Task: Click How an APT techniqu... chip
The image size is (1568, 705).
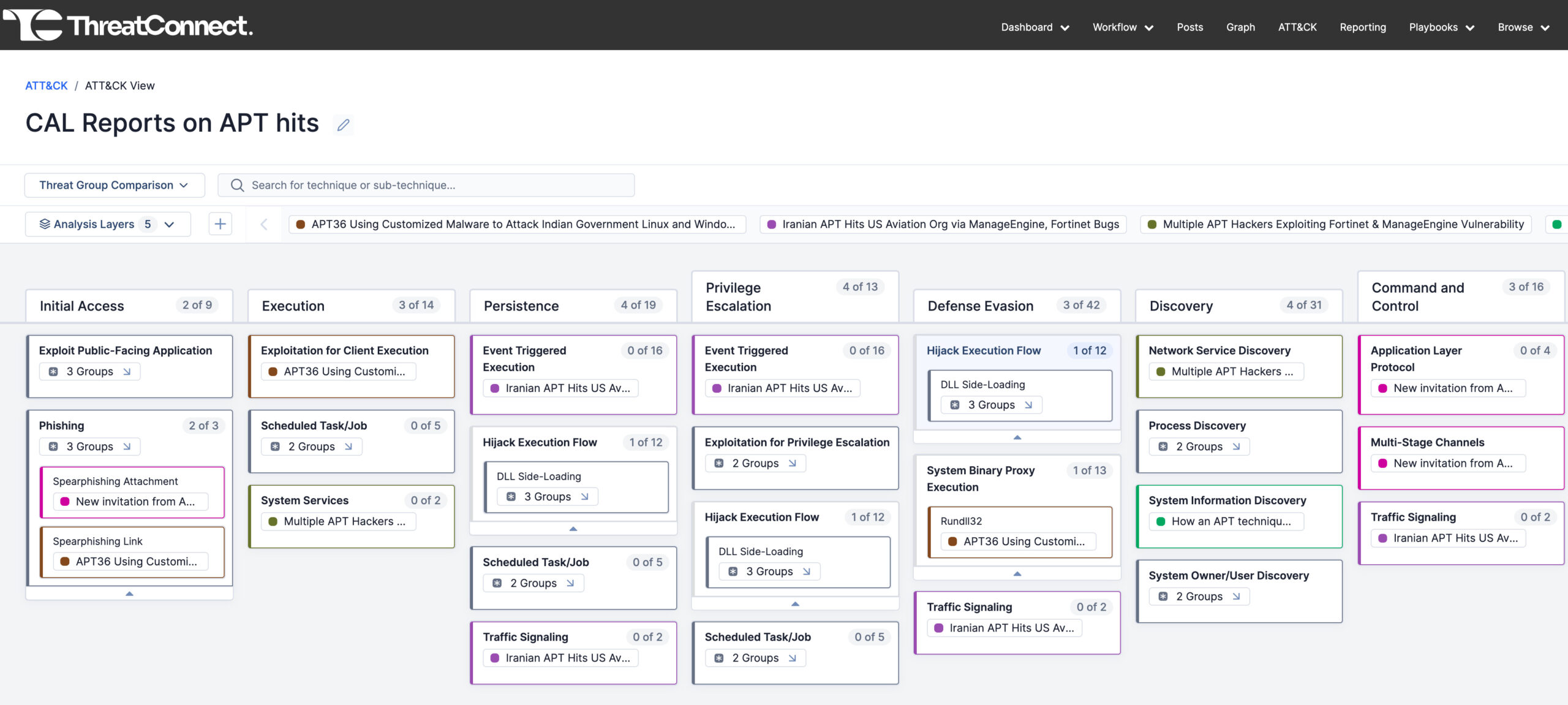Action: [x=1226, y=521]
